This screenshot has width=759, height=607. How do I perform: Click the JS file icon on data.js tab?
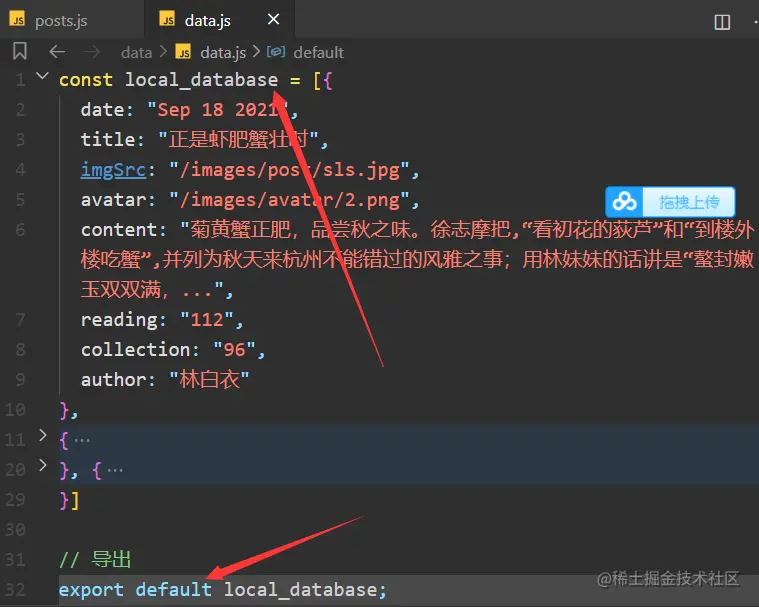tap(167, 19)
